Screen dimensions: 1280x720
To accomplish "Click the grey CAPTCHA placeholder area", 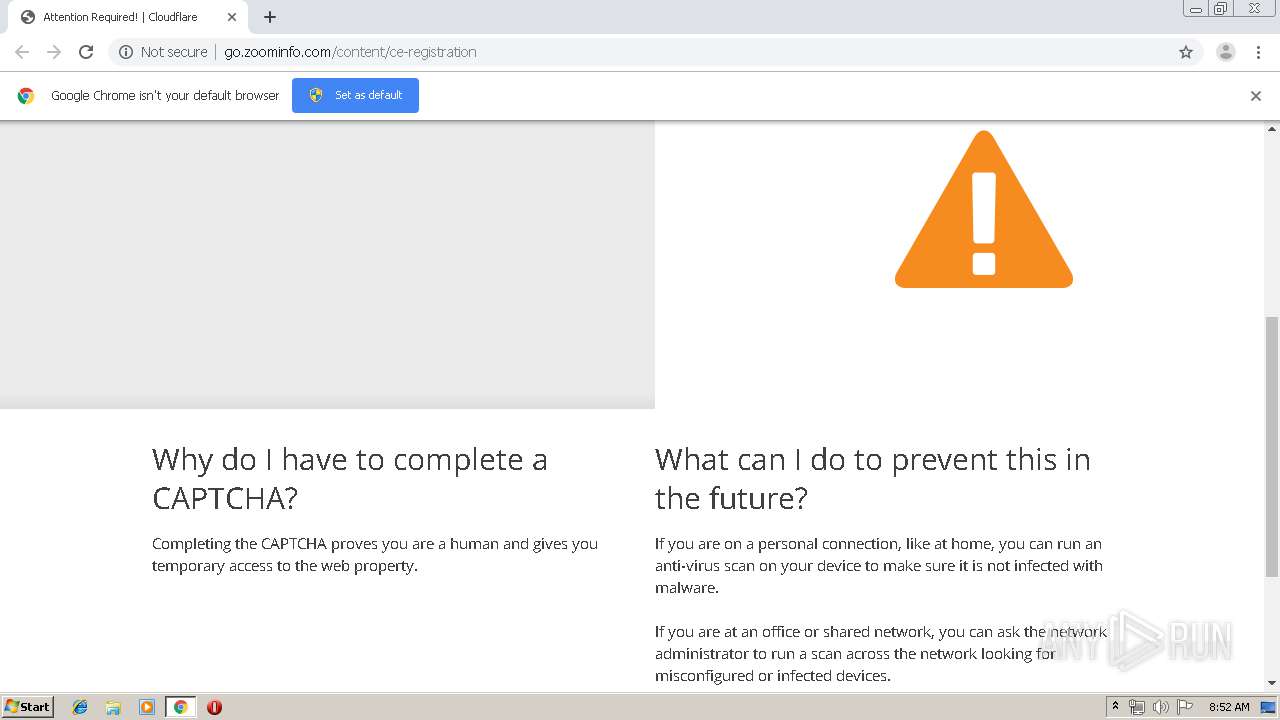I will tap(327, 265).
